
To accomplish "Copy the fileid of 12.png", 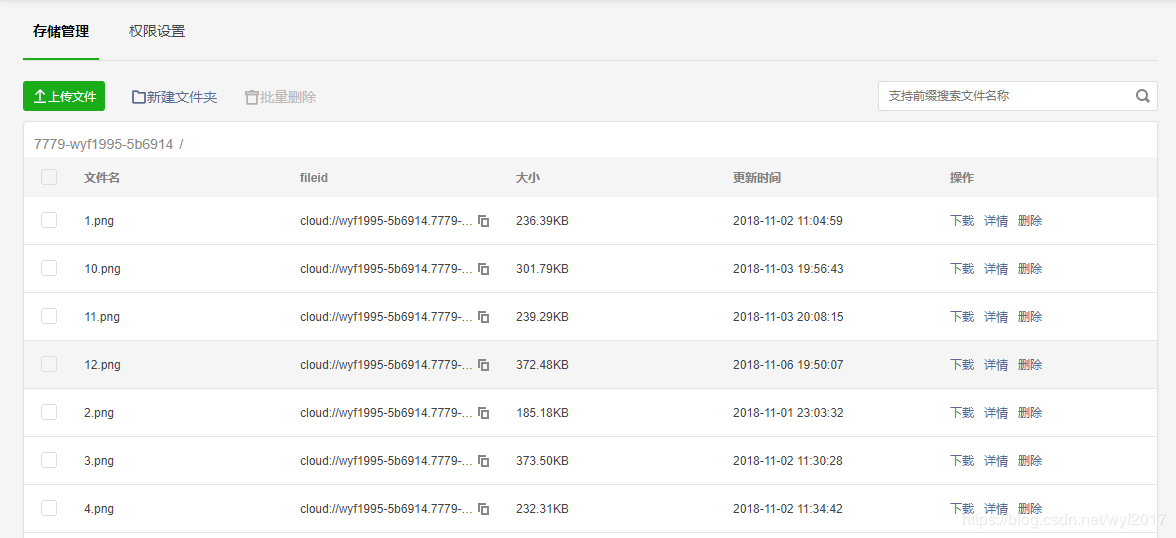I will click(484, 365).
